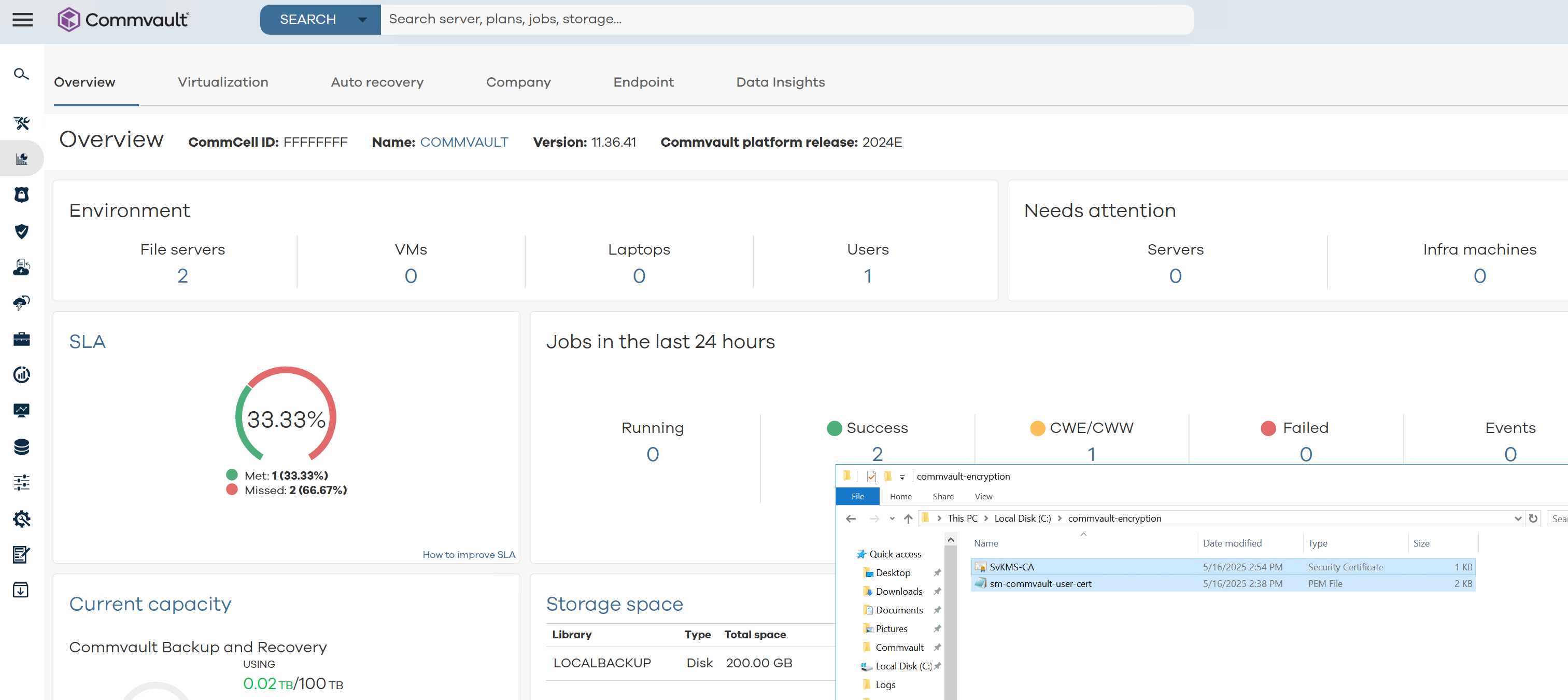This screenshot has width=1568, height=700.
Task: Open the cloud lightning recovery icon in sidebar
Action: point(21,302)
